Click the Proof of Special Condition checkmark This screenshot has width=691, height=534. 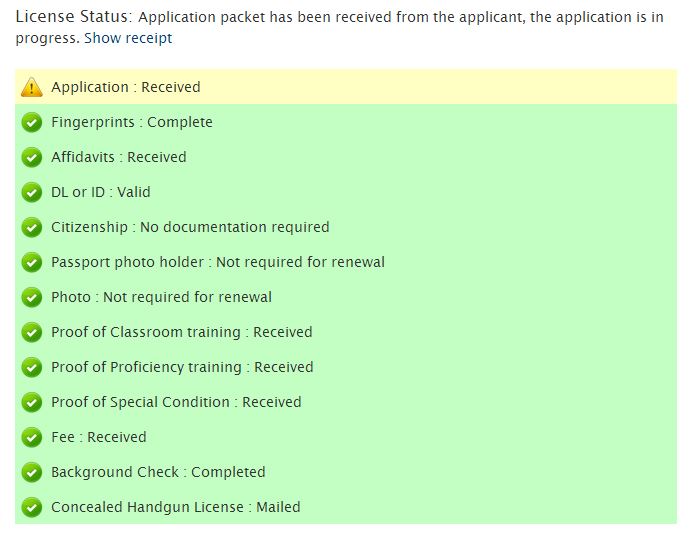(32, 403)
